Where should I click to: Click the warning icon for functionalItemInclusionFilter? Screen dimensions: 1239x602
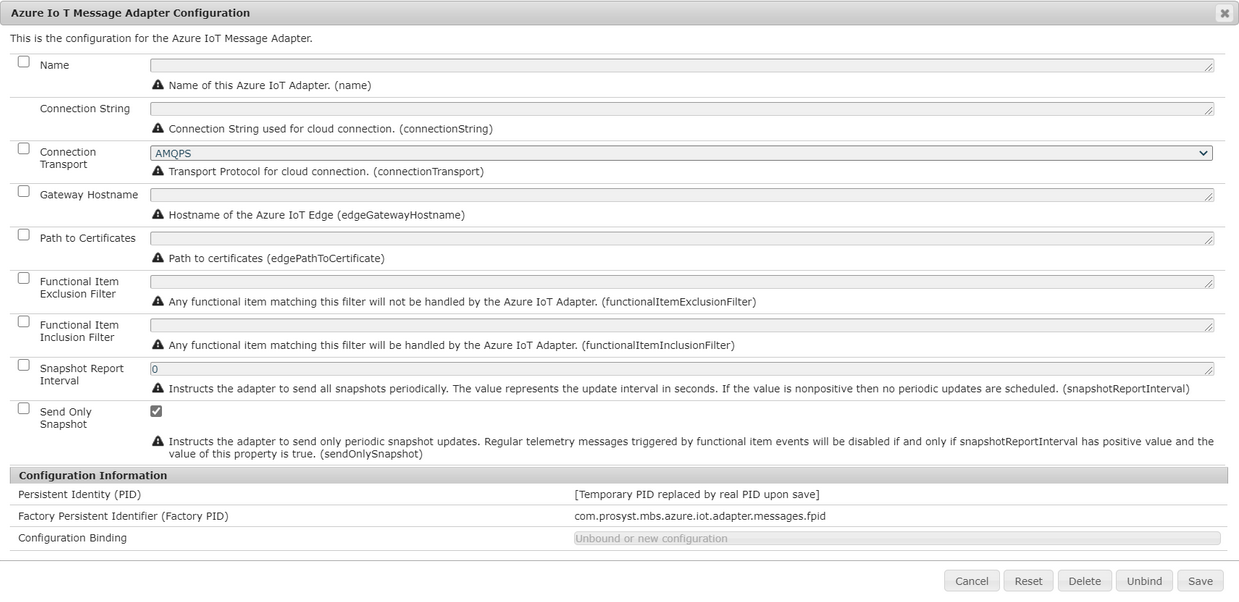(x=158, y=344)
